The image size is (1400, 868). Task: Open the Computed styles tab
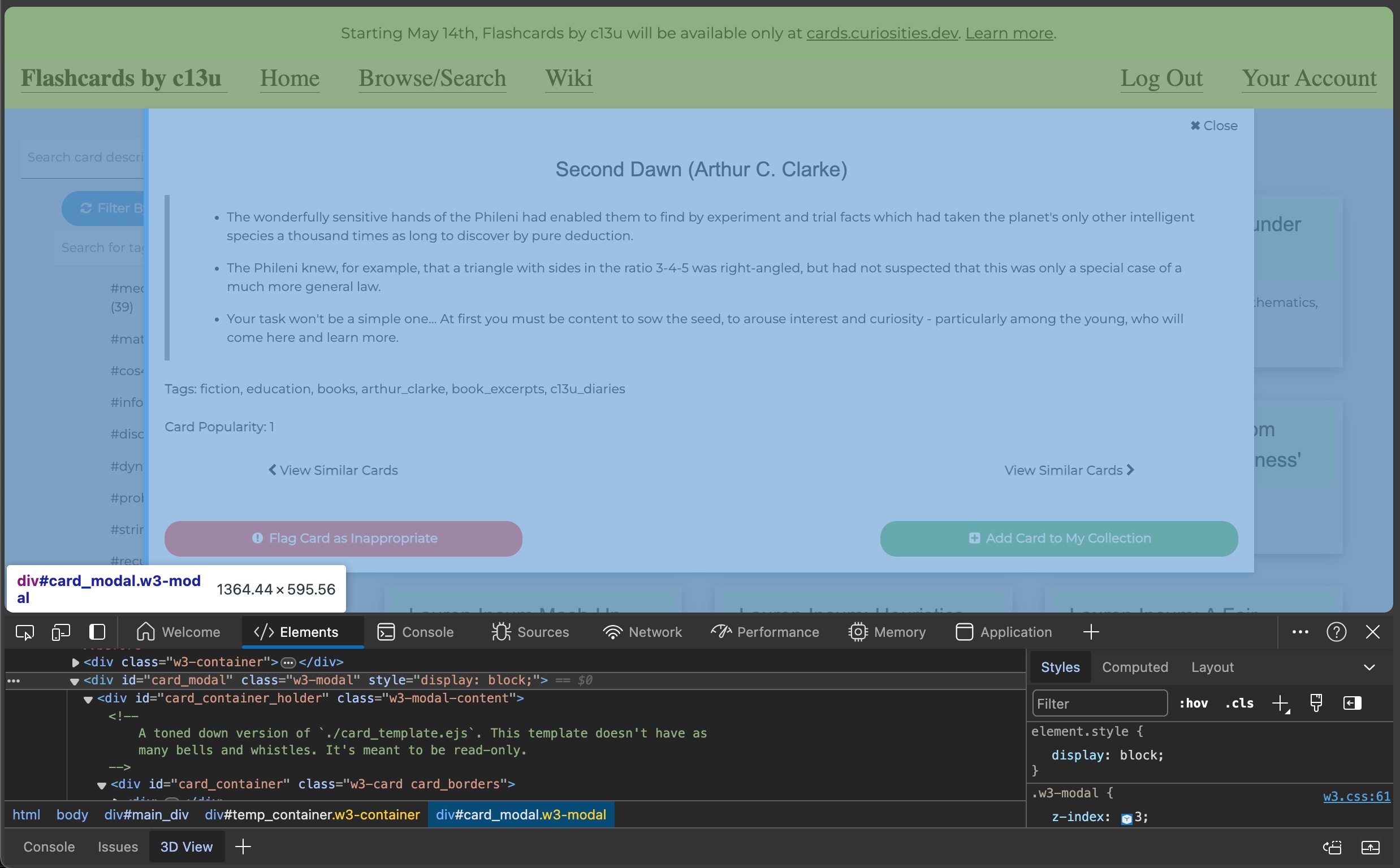[1134, 667]
